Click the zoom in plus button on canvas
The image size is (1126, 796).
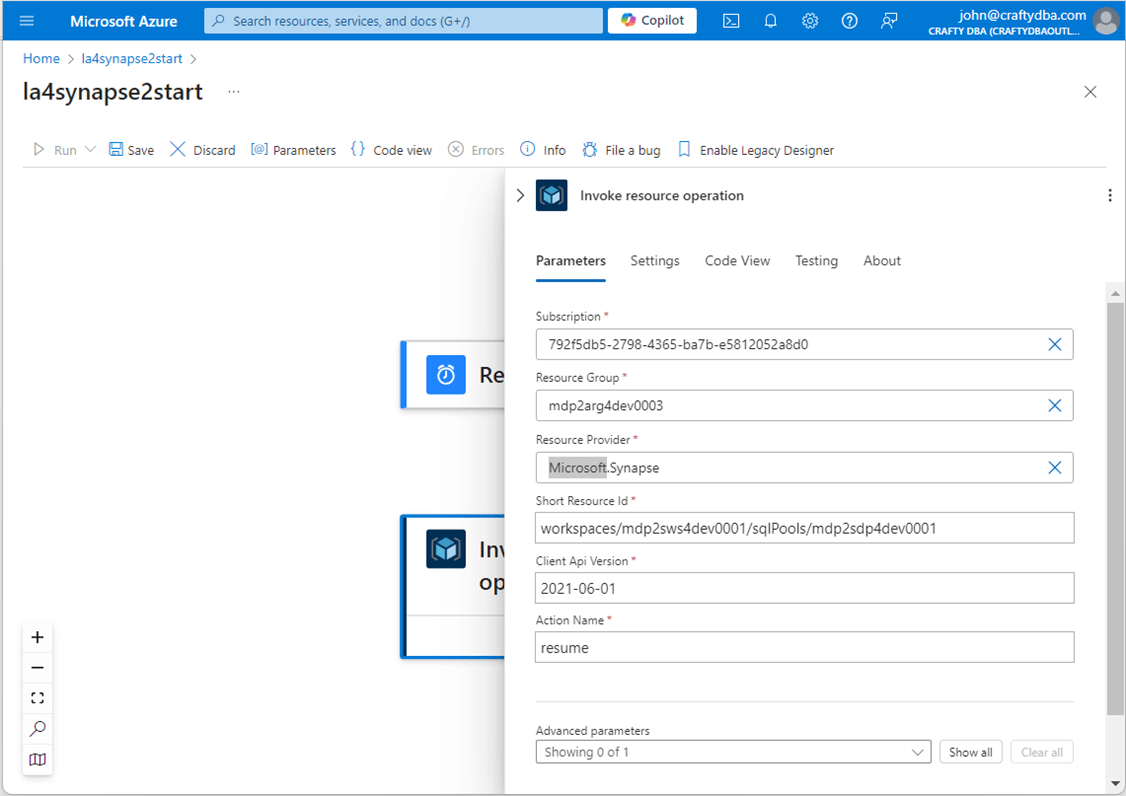point(37,637)
